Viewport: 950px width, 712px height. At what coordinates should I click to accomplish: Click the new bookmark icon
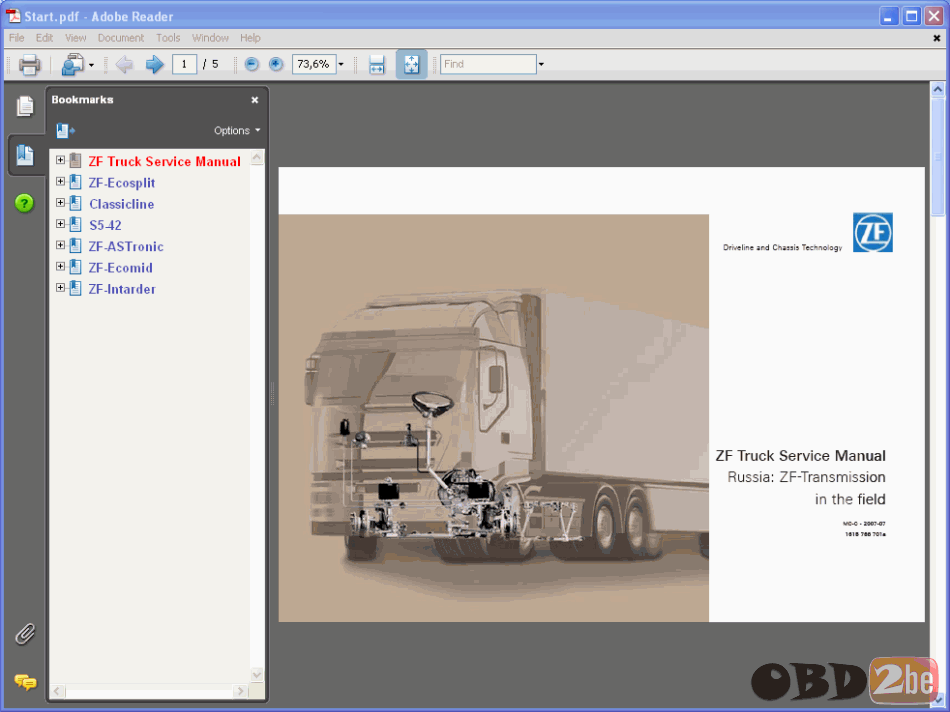(x=65, y=130)
